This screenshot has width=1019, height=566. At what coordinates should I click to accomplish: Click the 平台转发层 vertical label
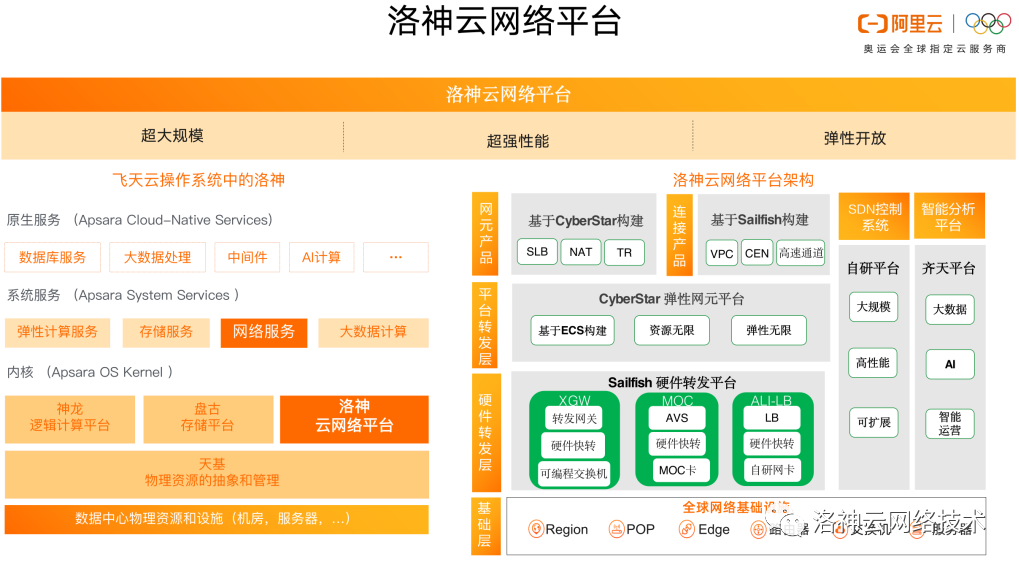(x=485, y=326)
